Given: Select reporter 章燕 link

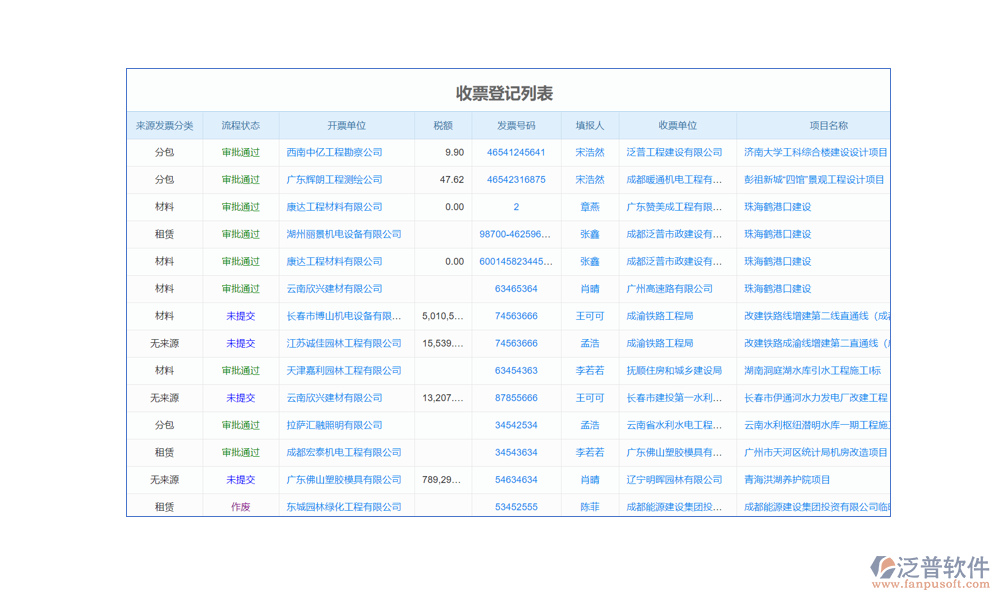Looking at the screenshot, I should click(590, 207).
